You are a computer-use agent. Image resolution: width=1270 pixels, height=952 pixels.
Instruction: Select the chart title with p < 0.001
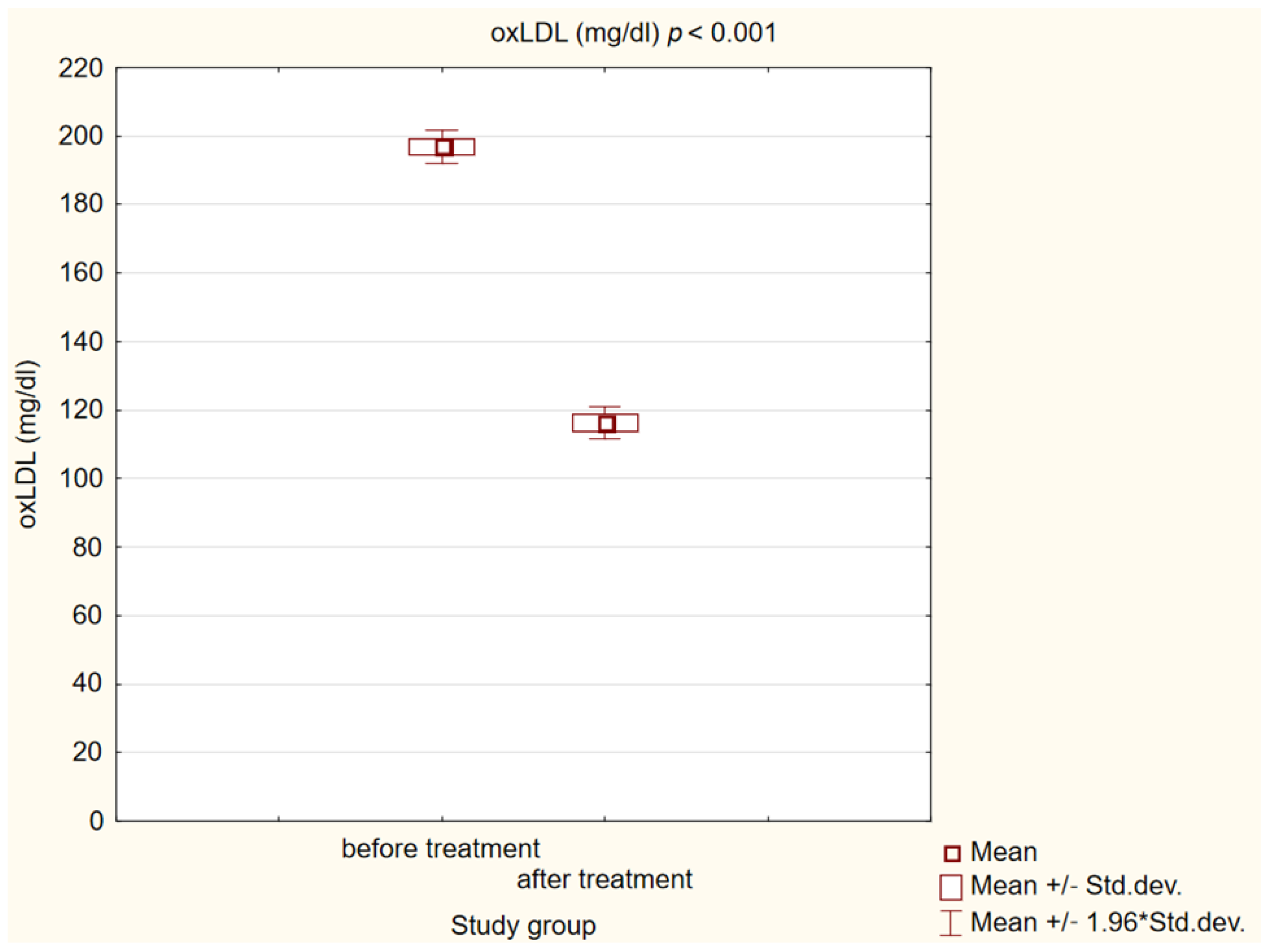pos(633,33)
